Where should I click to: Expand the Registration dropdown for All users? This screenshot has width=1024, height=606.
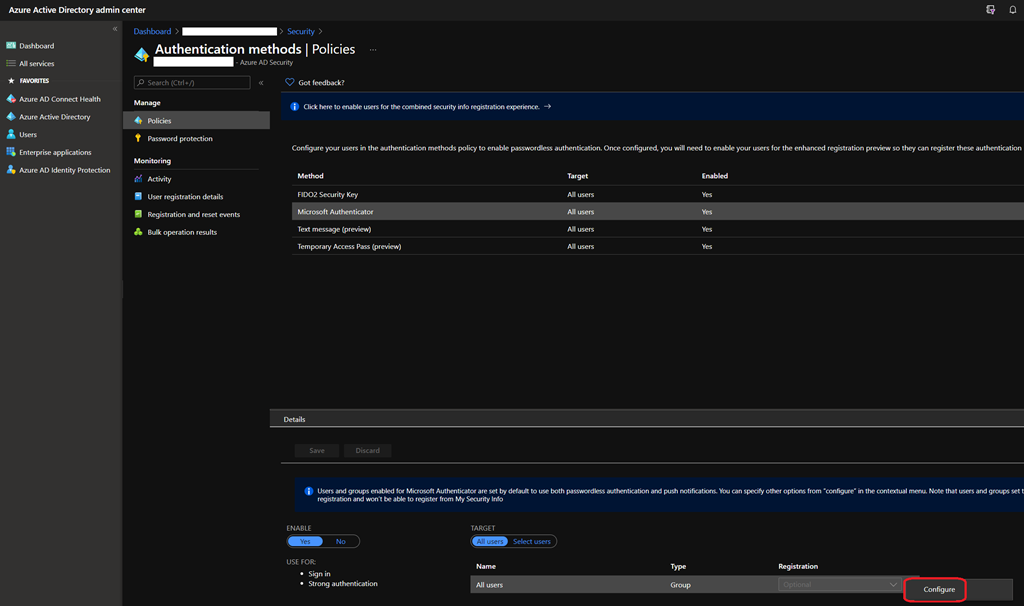(838, 585)
